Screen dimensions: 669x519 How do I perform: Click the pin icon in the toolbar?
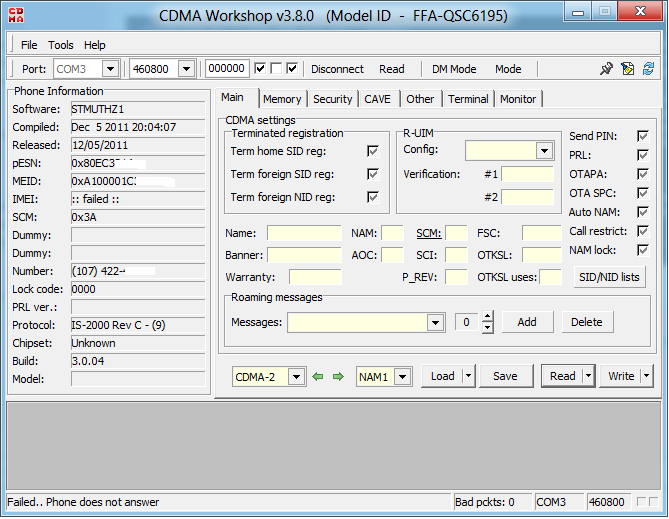point(606,69)
